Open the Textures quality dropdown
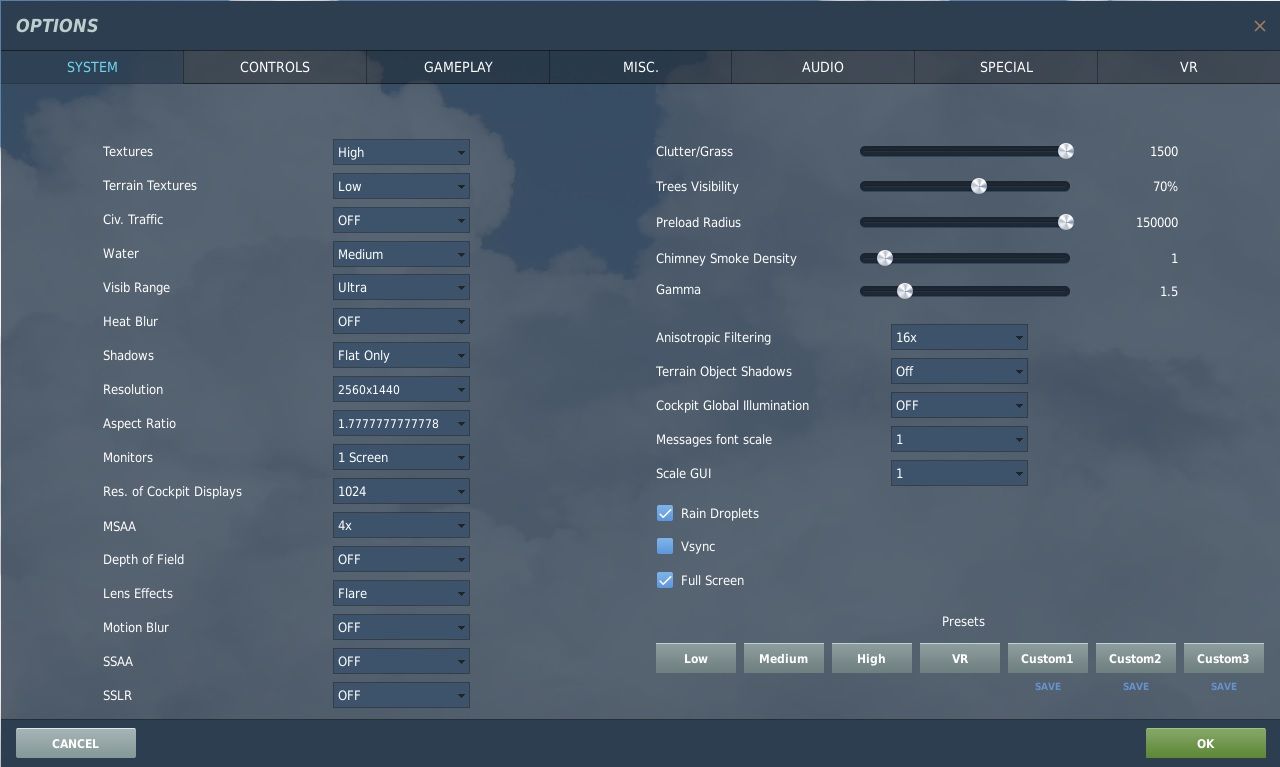 click(x=400, y=152)
